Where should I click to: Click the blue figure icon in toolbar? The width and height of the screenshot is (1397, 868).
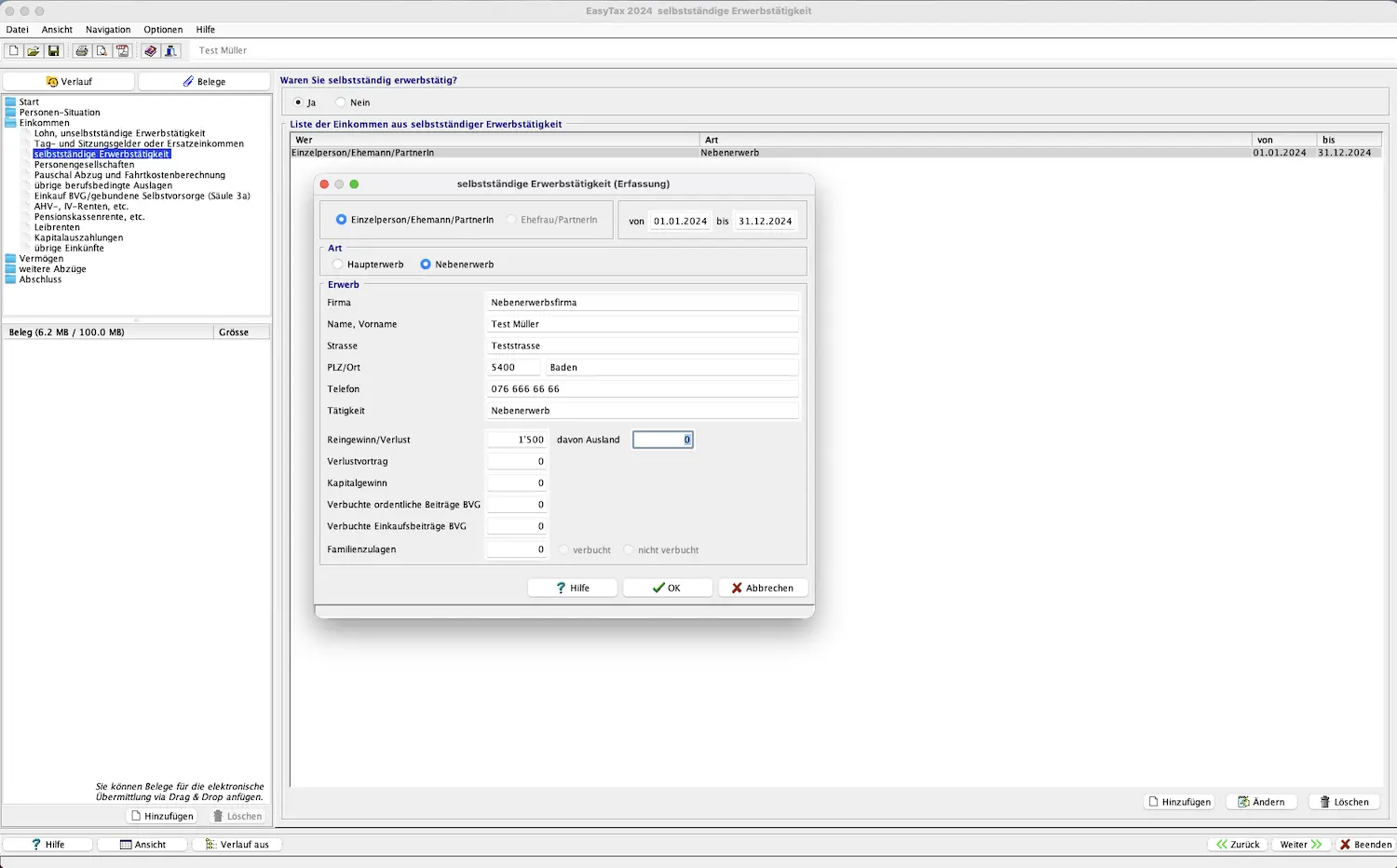pyautogui.click(x=170, y=50)
